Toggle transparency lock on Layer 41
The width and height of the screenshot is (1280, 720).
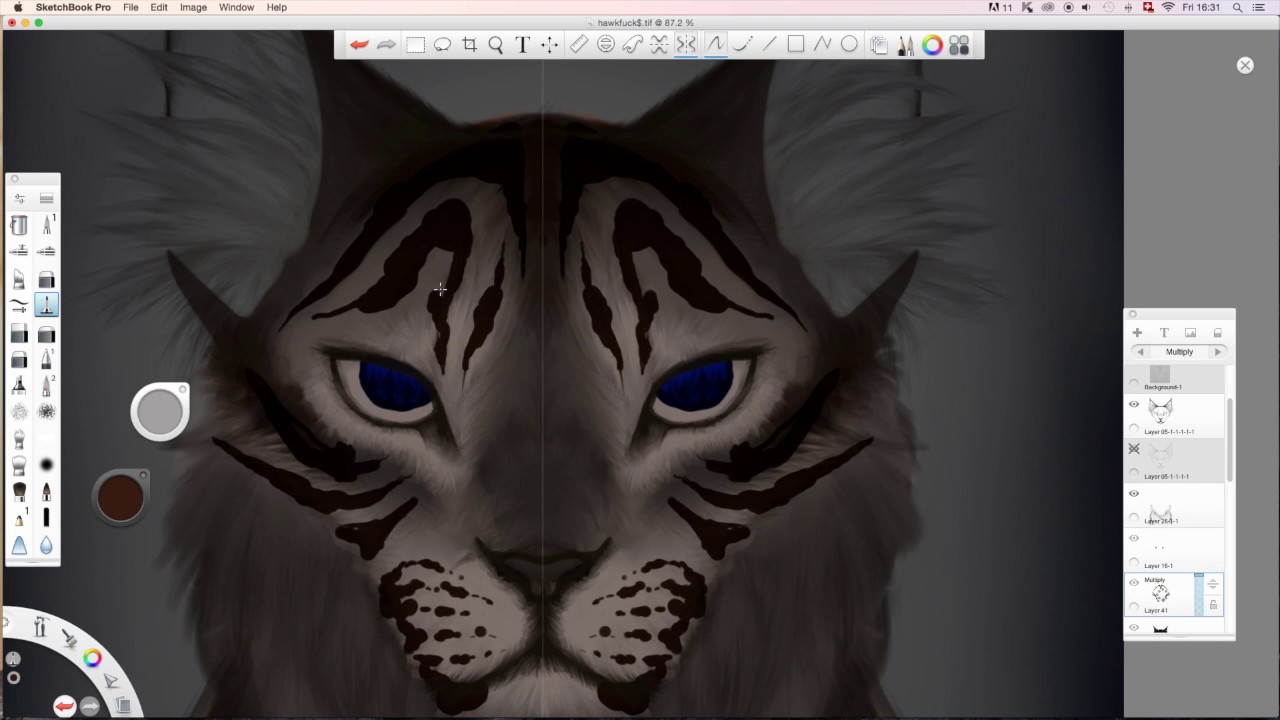pyautogui.click(x=1213, y=605)
